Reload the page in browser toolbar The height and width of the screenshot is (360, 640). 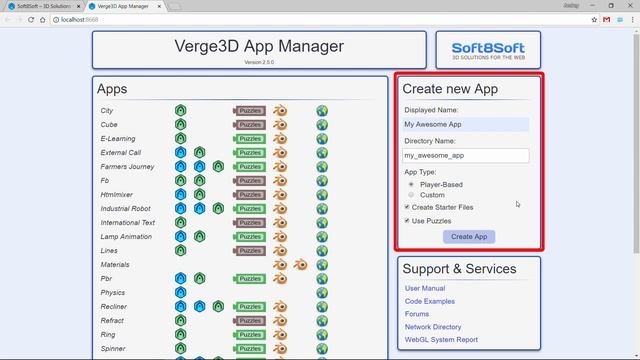pyautogui.click(x=31, y=20)
